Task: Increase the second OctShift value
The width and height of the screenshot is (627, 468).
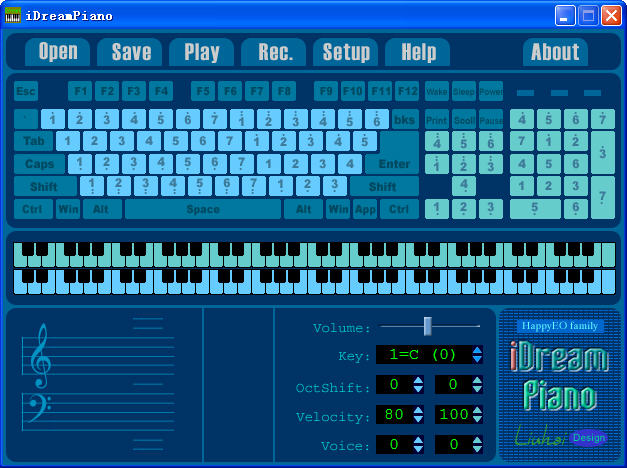Action: (x=477, y=380)
